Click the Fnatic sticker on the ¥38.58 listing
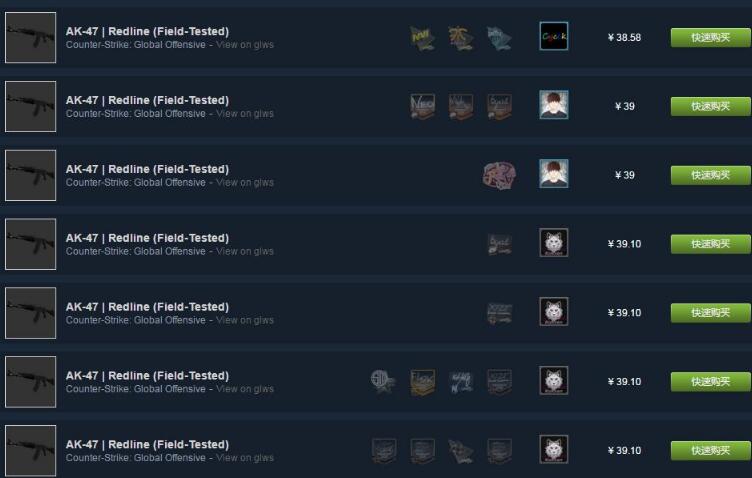This screenshot has width=752, height=478. pyautogui.click(x=460, y=38)
